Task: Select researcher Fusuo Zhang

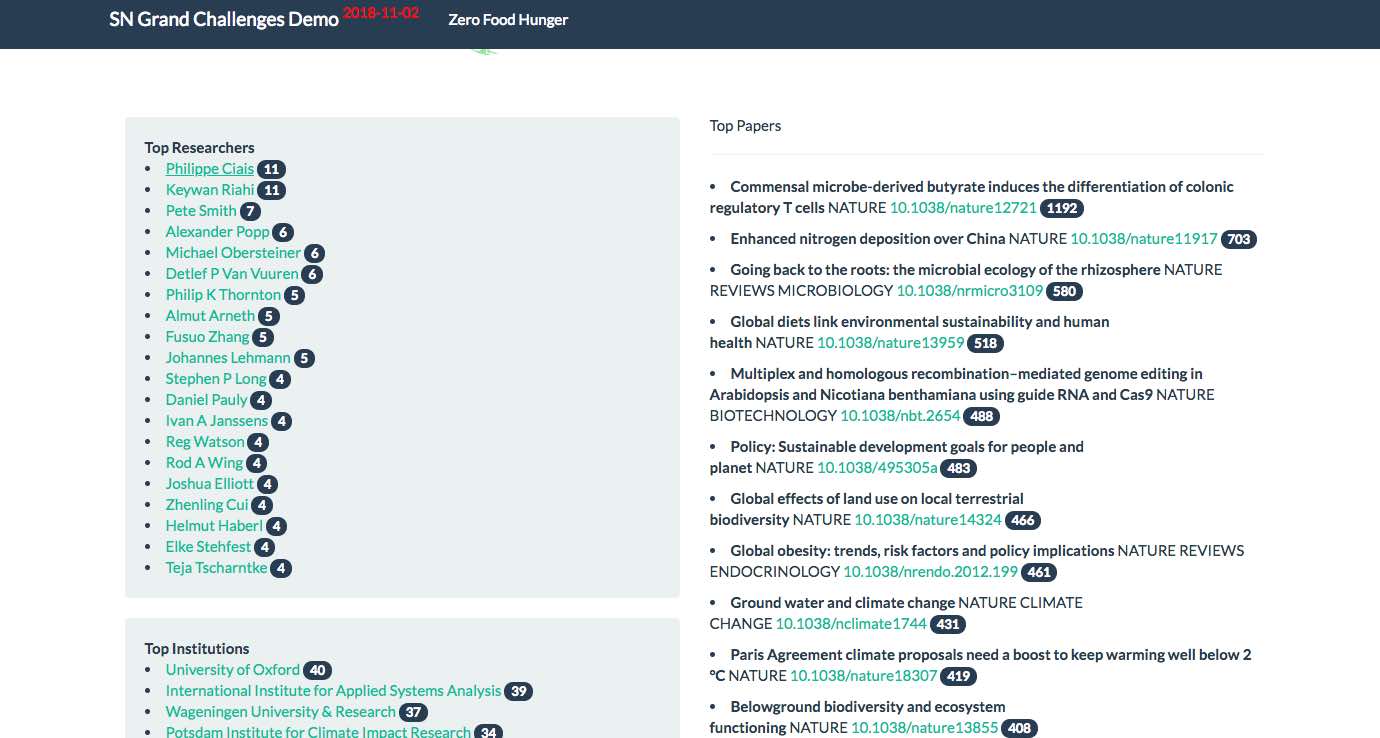Action: pos(207,337)
